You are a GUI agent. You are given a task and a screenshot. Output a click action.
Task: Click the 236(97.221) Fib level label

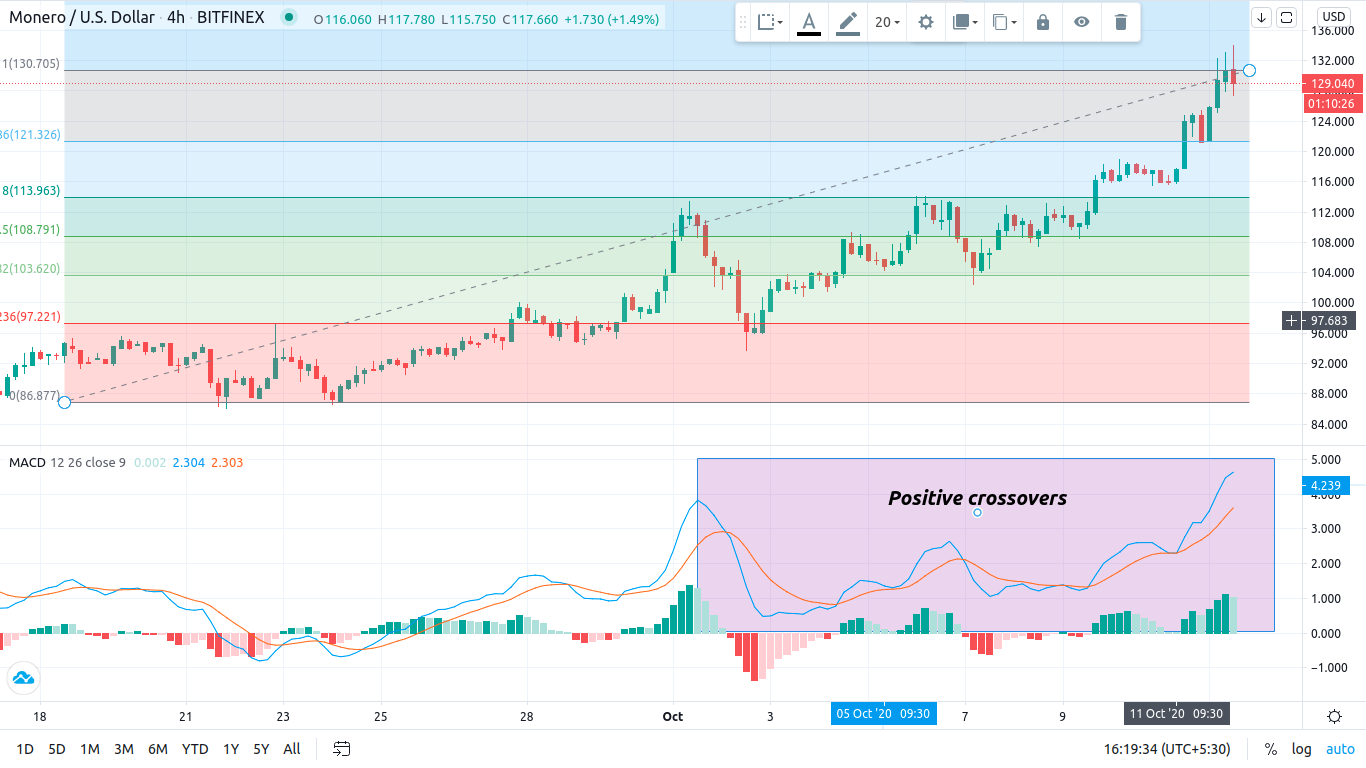tap(31, 316)
